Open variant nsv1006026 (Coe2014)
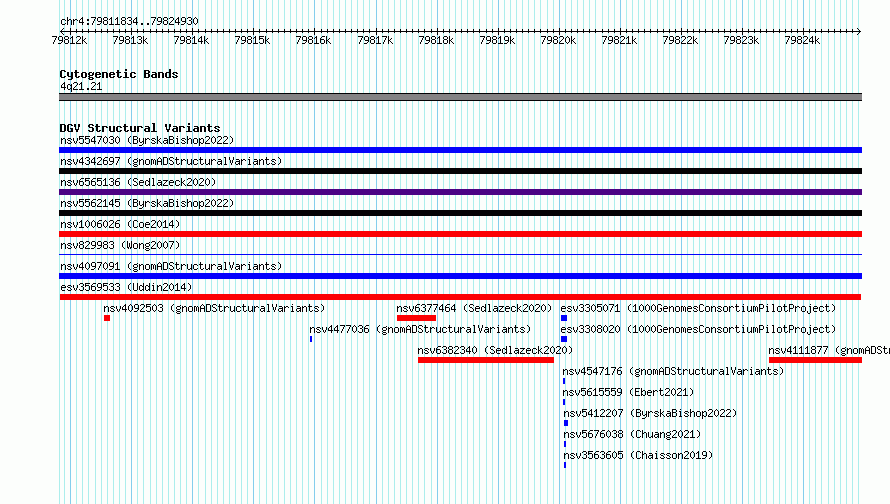The height and width of the screenshot is (504, 890). [120, 224]
